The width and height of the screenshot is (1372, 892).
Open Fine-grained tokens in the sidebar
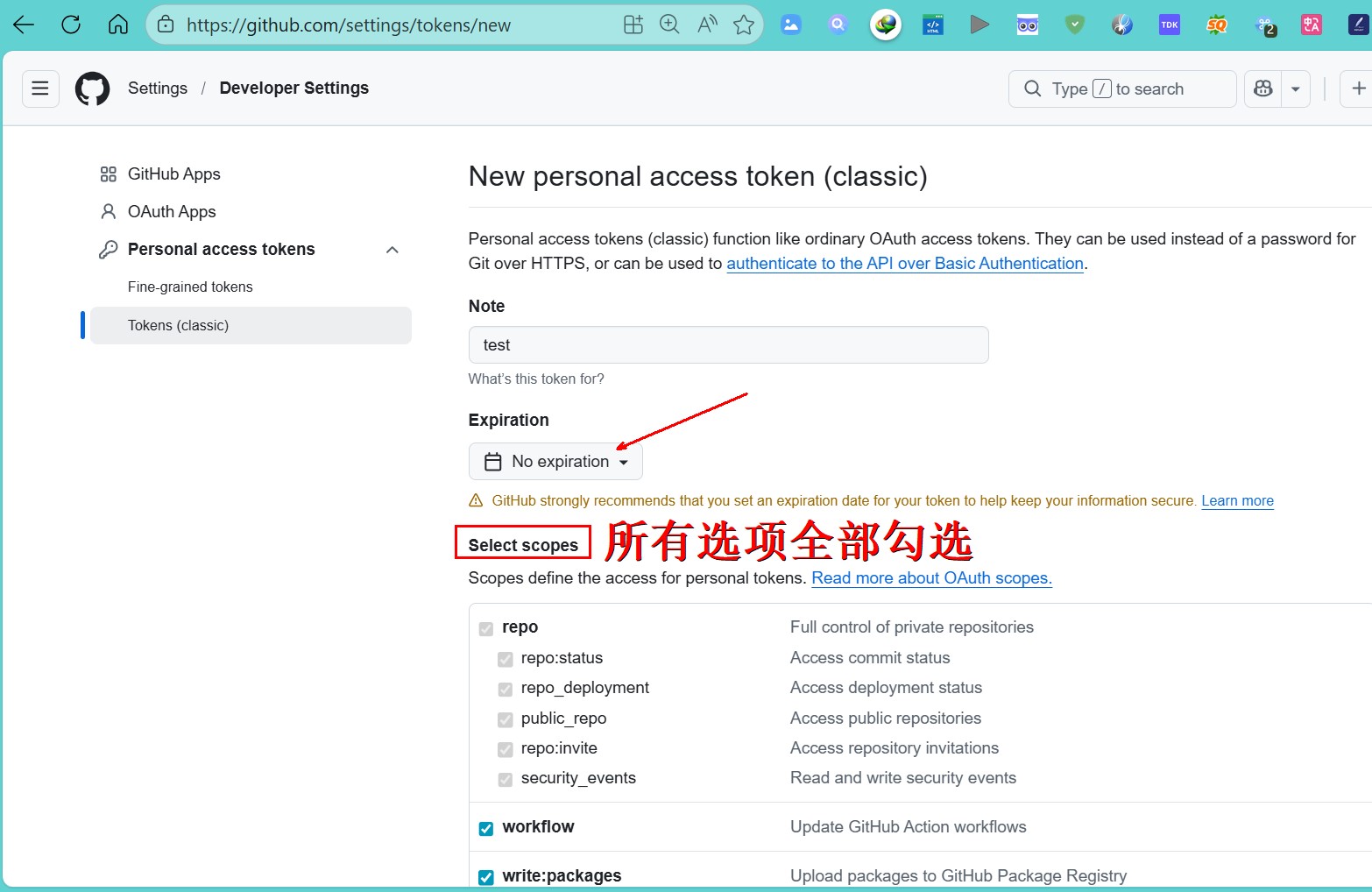(x=190, y=287)
